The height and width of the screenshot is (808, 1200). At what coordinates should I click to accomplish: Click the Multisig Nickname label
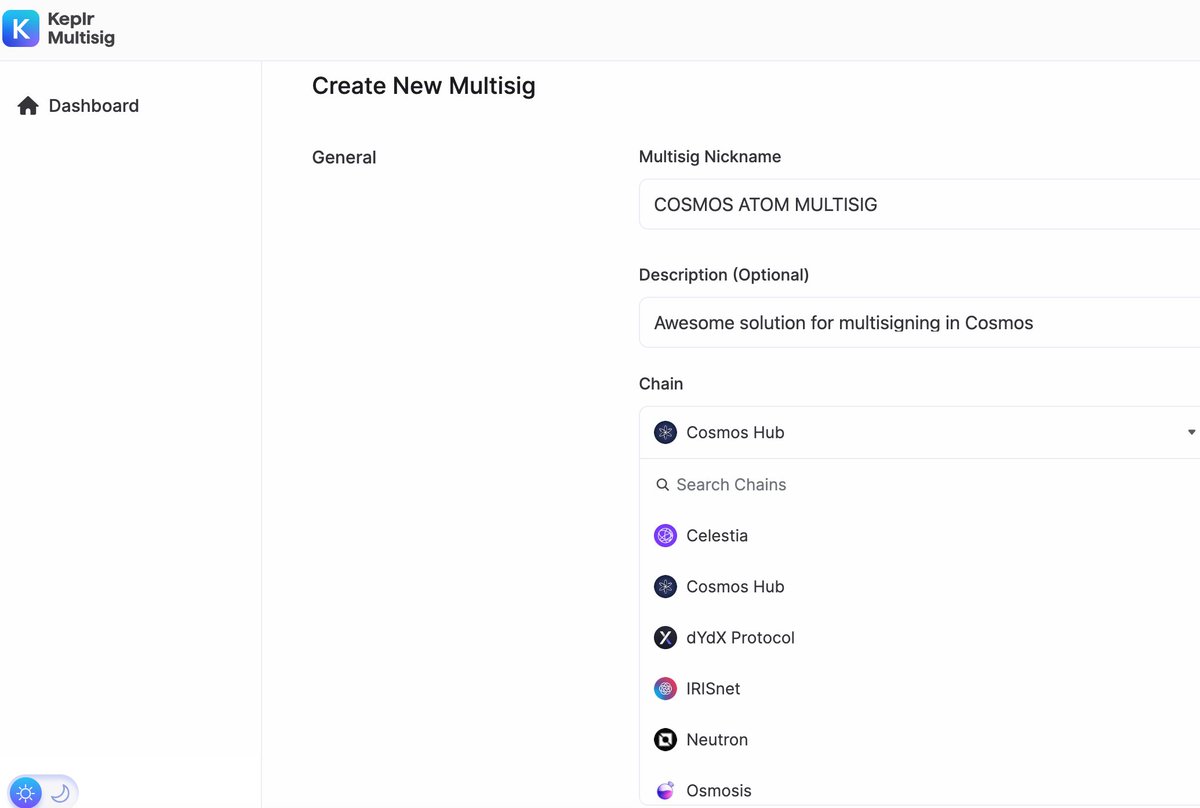point(710,157)
